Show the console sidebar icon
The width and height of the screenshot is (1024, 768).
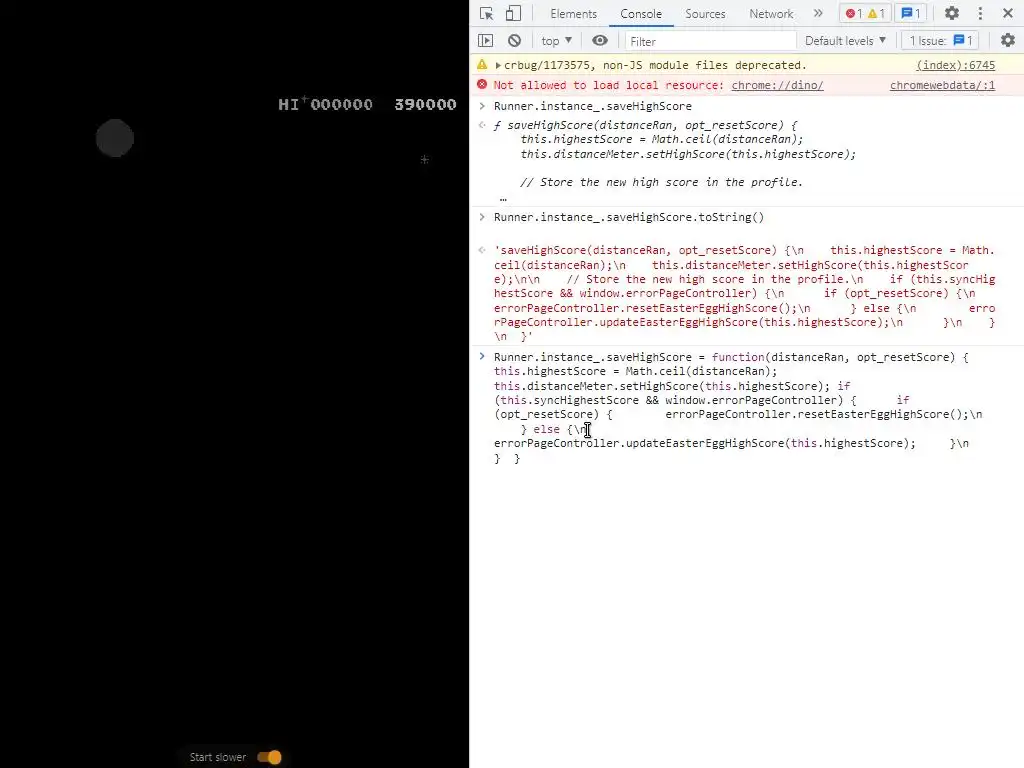click(x=485, y=40)
